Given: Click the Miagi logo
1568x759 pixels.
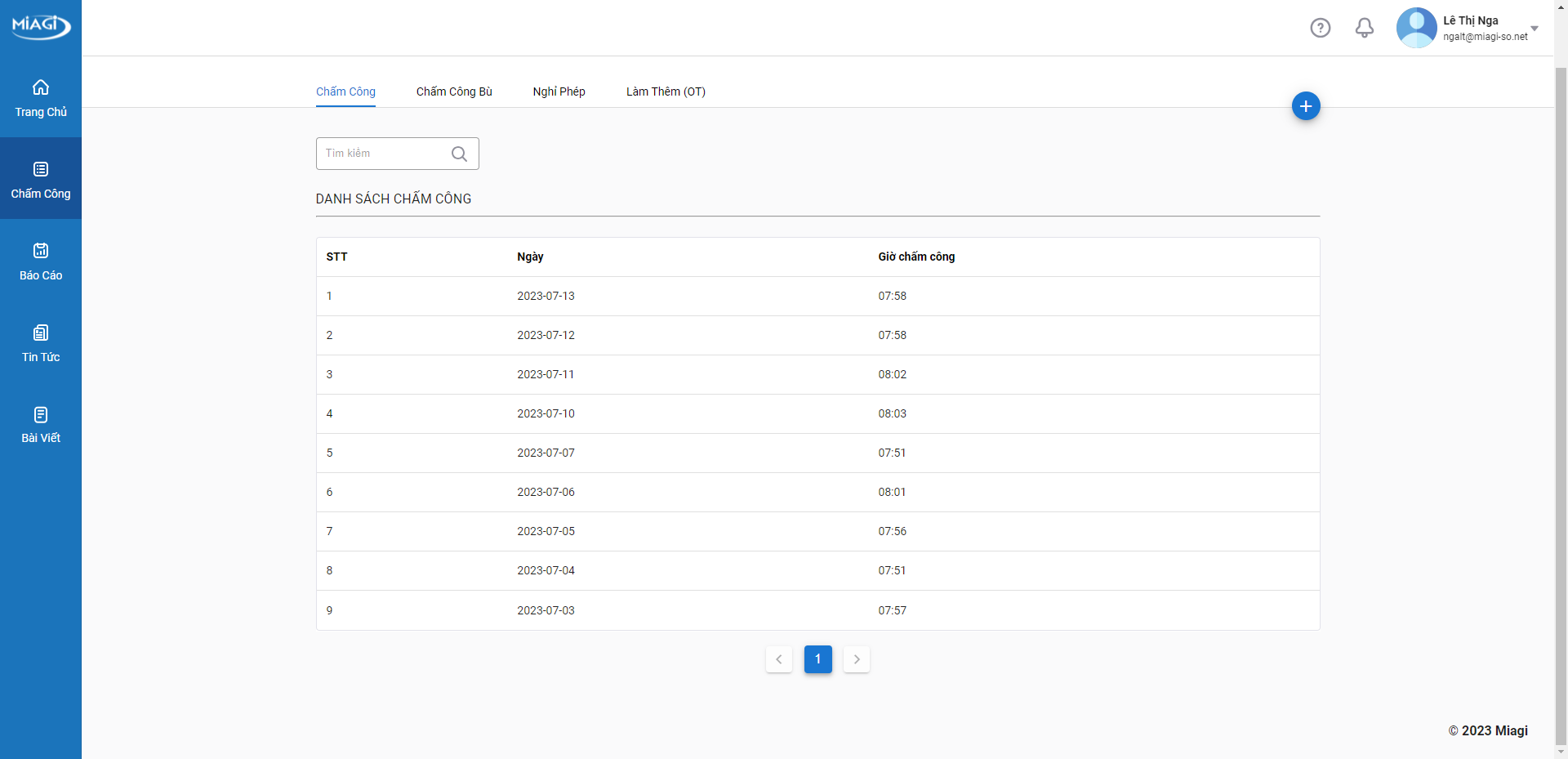Looking at the screenshot, I should [x=41, y=25].
